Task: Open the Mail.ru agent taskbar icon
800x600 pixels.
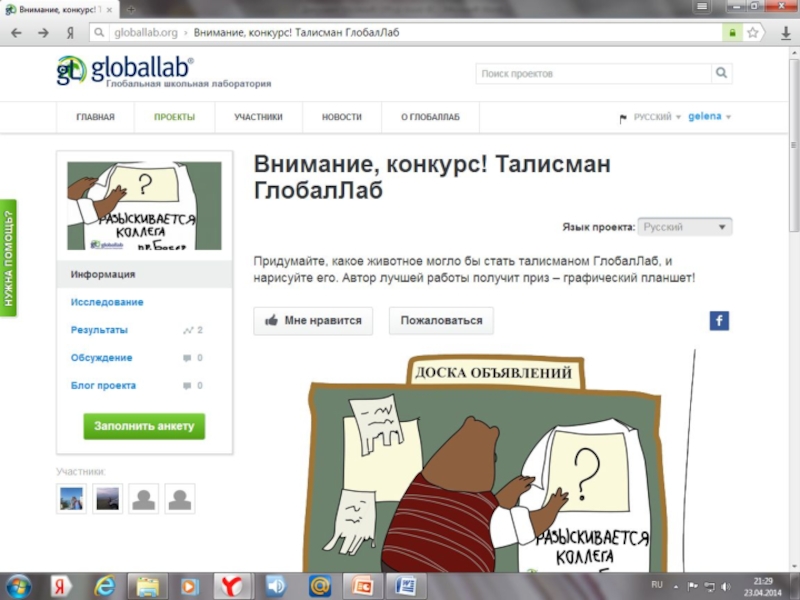Action: coord(320,587)
